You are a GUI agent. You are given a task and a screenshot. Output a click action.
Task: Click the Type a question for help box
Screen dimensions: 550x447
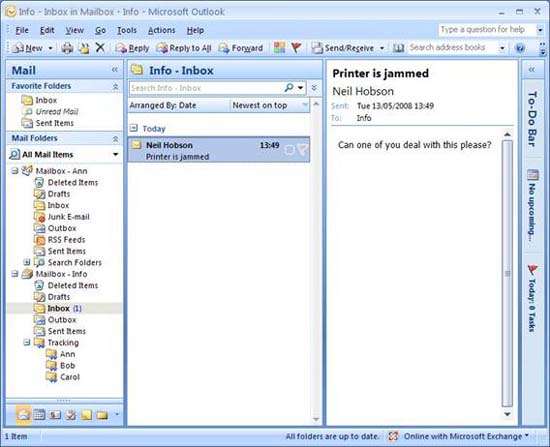[487, 29]
